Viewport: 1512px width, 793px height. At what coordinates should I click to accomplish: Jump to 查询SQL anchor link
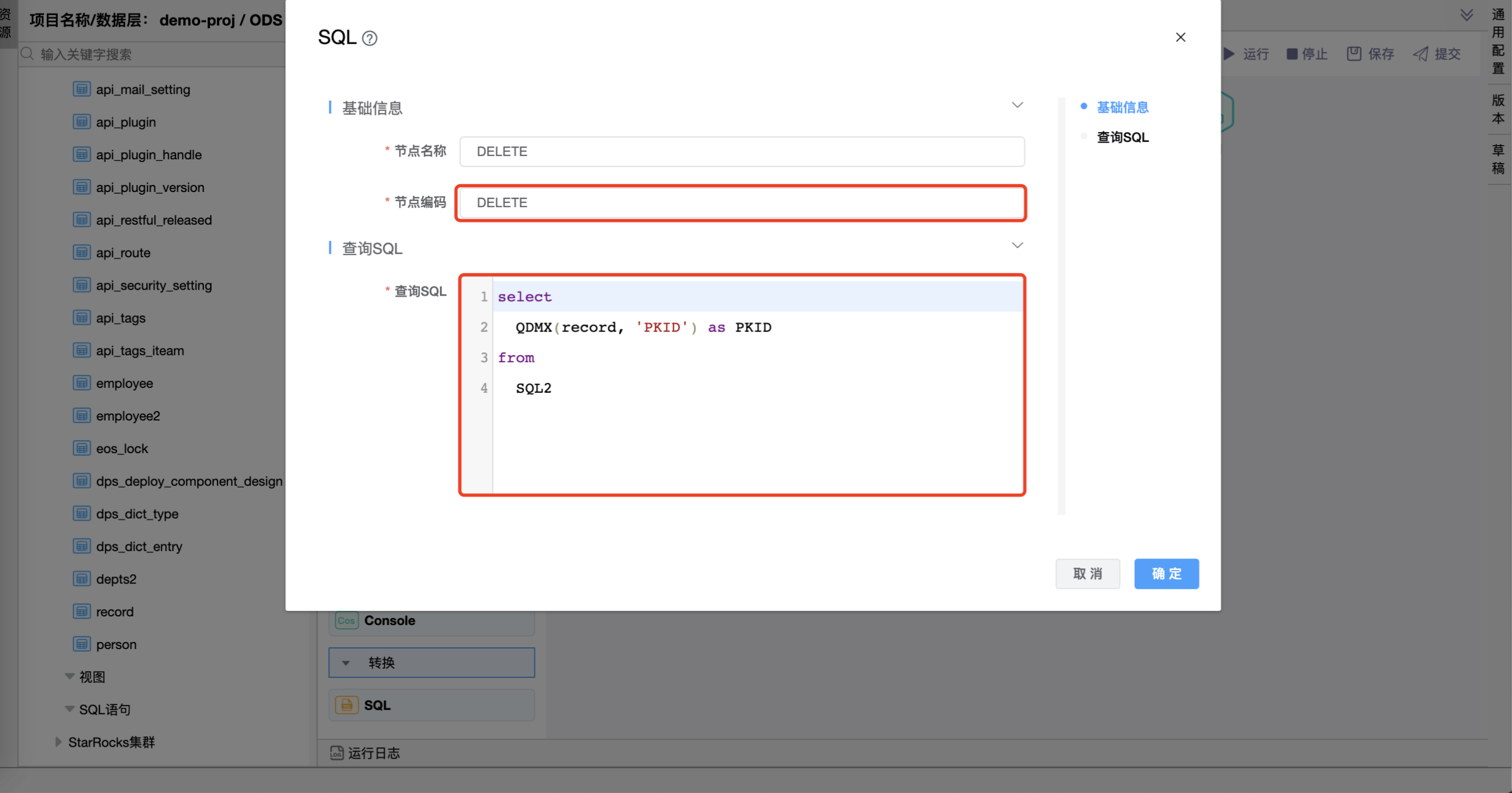click(x=1122, y=137)
